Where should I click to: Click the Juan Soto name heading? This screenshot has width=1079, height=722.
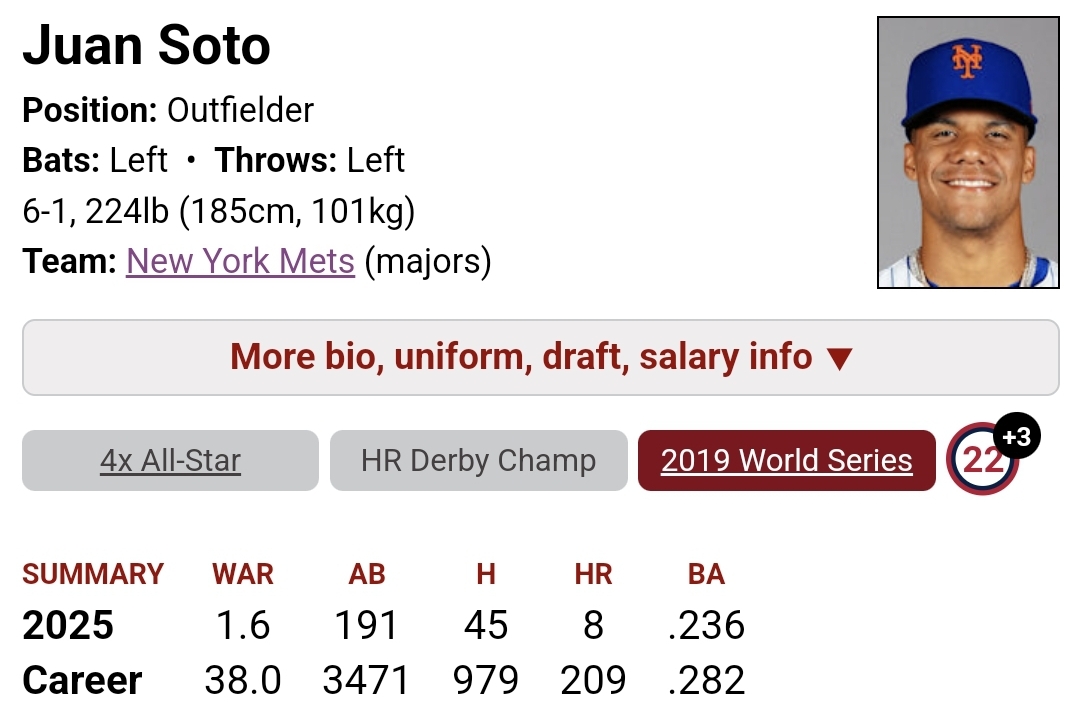(x=147, y=45)
